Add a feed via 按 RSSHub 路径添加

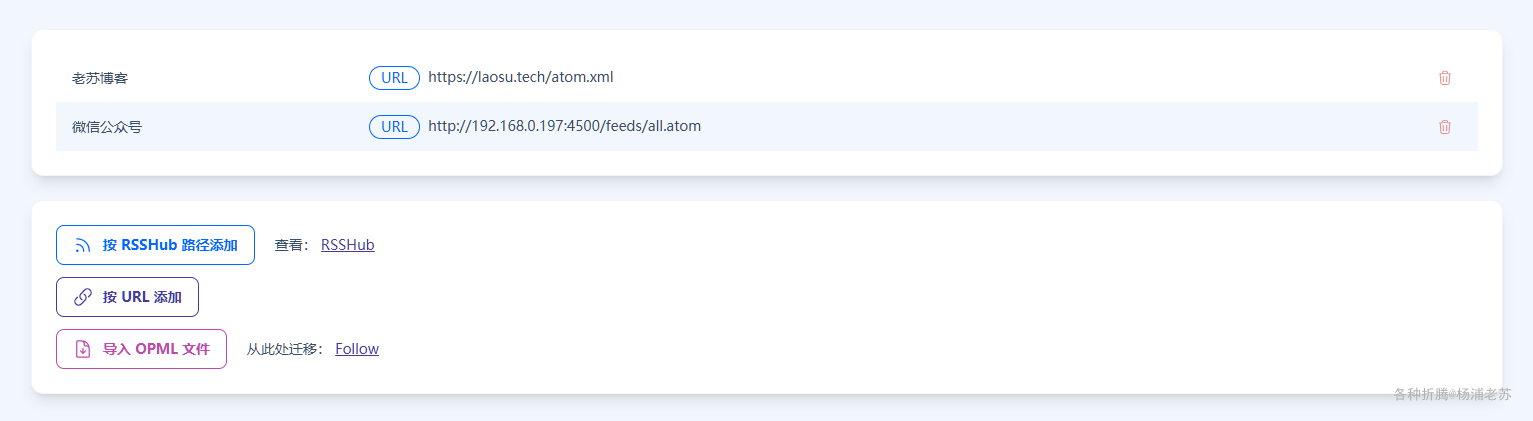pos(155,245)
